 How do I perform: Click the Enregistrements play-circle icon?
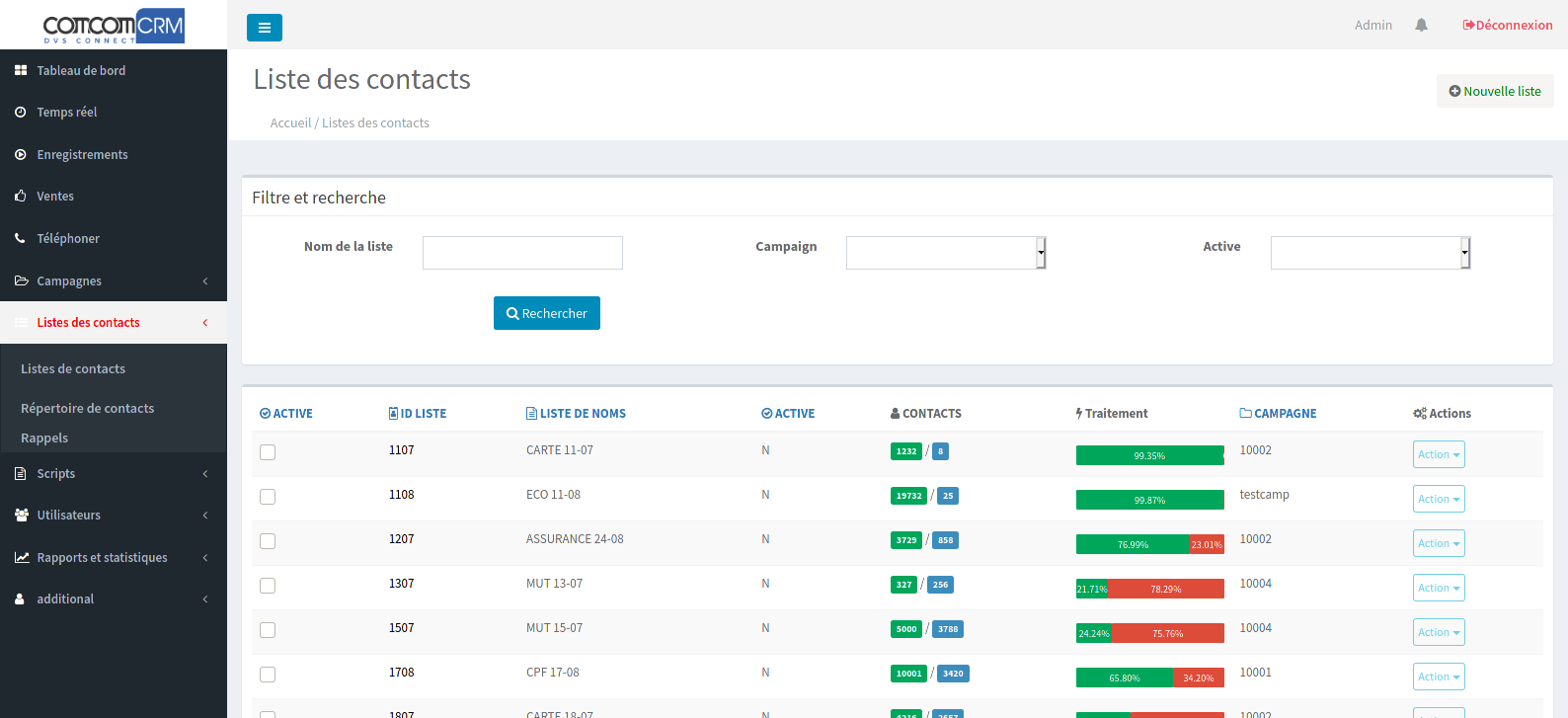click(21, 155)
